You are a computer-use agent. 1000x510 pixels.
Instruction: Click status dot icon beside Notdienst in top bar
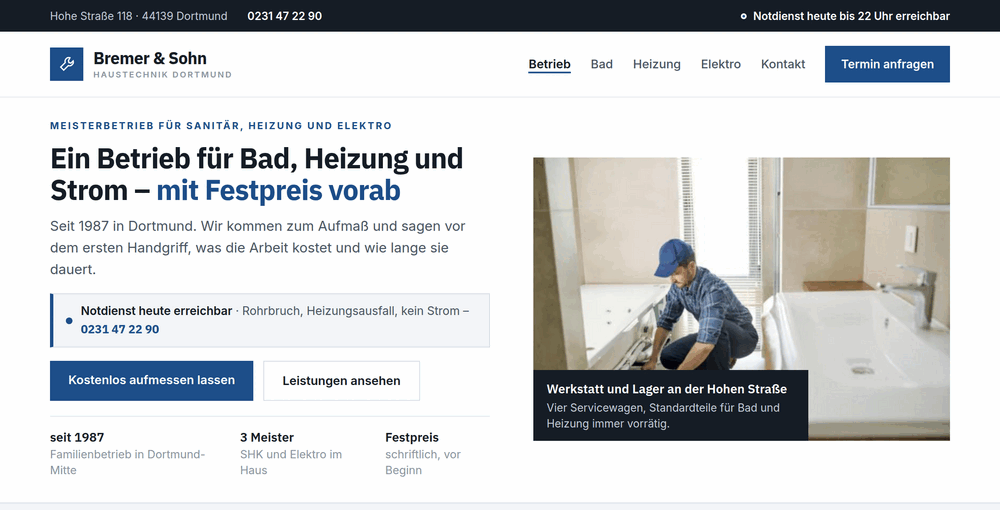[x=744, y=17]
